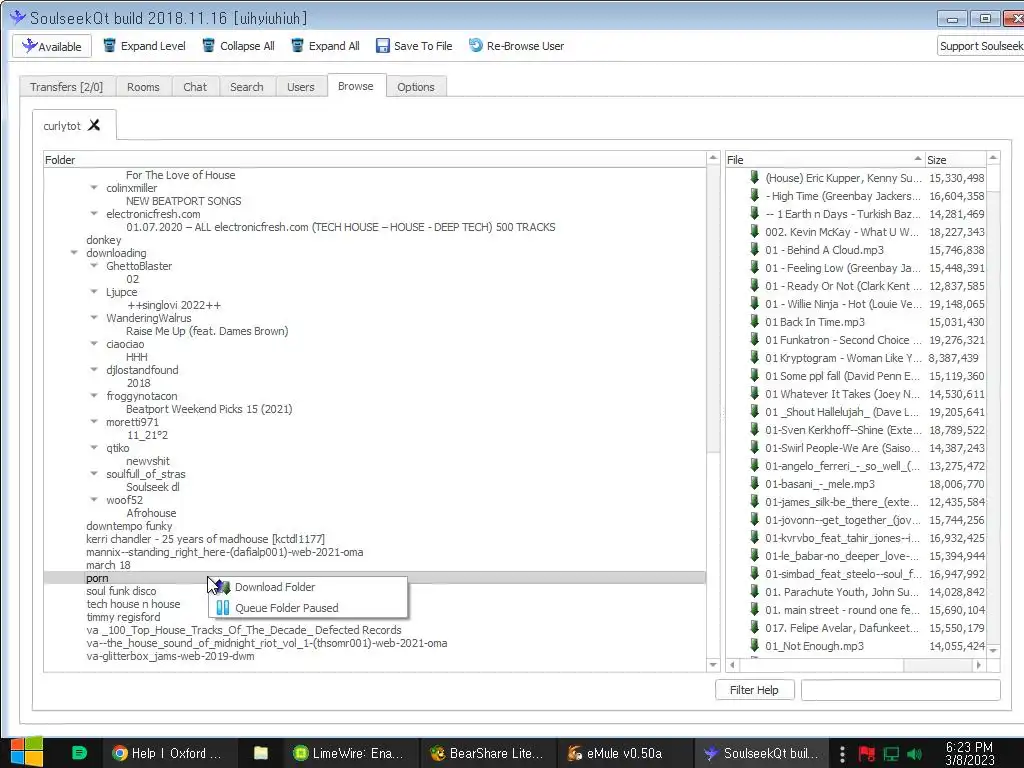Click download icon beside 01_Not Enough.mp3
The height and width of the screenshot is (768, 1024).
coord(754,645)
